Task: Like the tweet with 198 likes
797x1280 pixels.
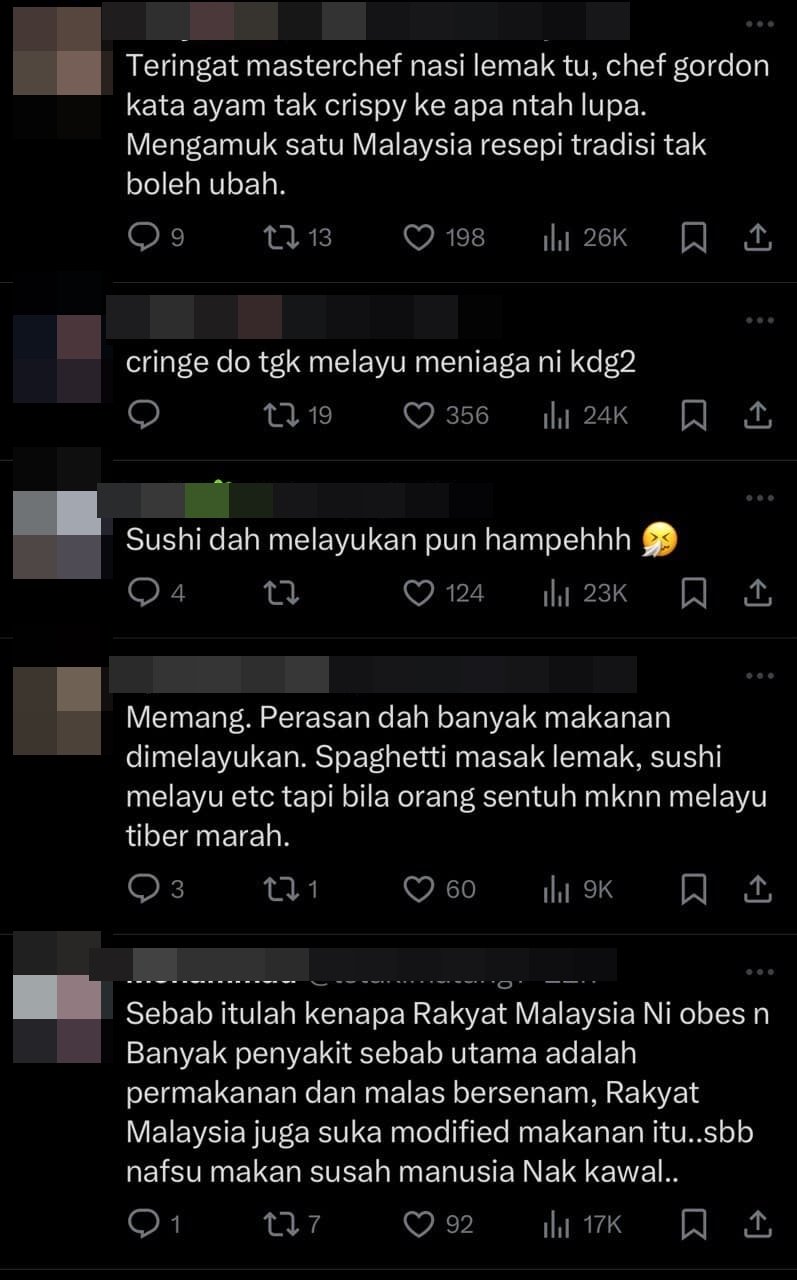Action: coord(444,237)
